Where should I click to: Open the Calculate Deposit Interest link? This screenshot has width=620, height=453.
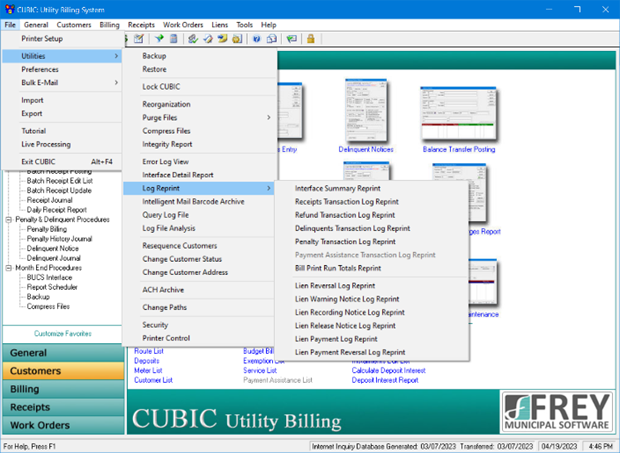389,370
